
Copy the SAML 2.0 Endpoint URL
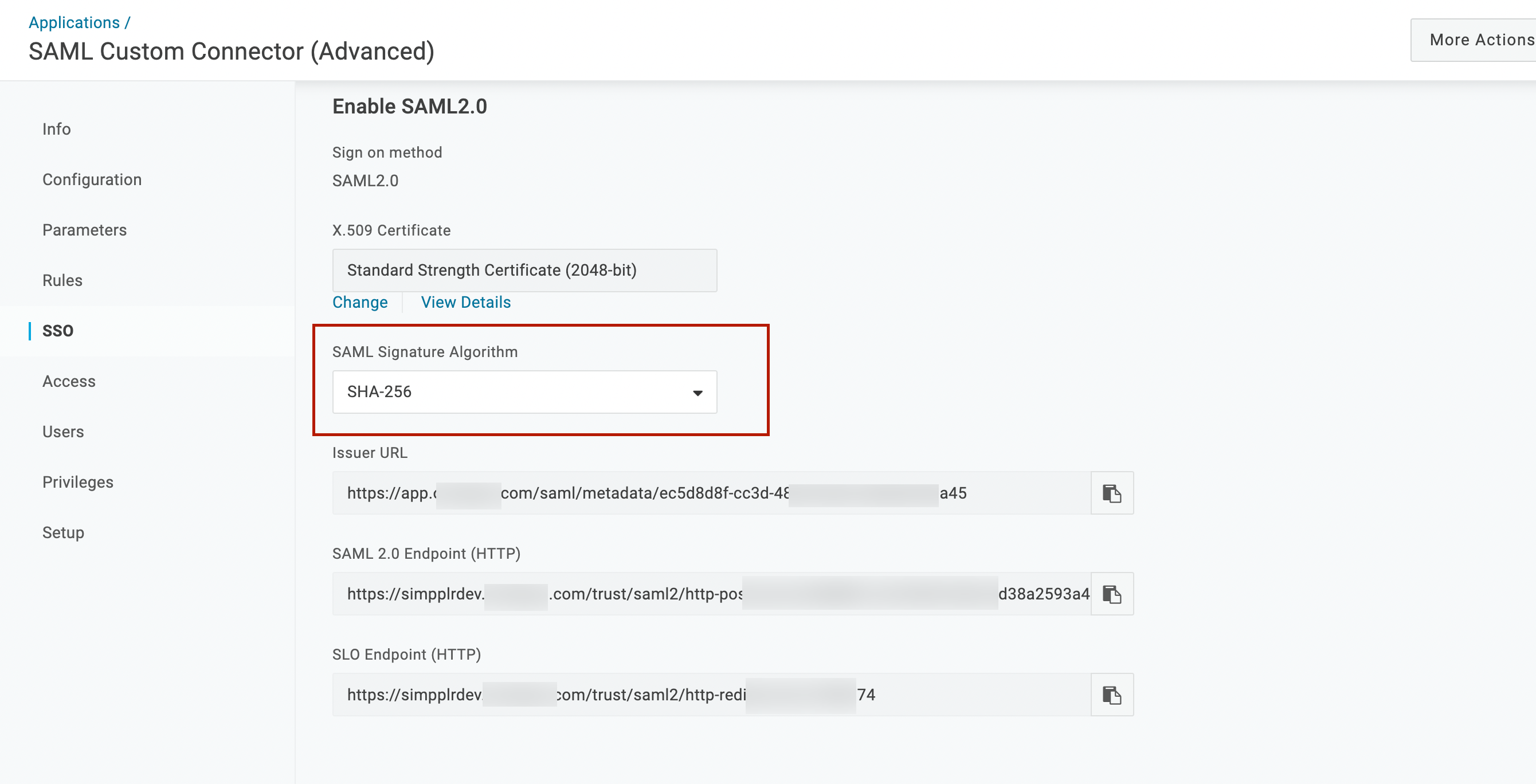point(1111,593)
